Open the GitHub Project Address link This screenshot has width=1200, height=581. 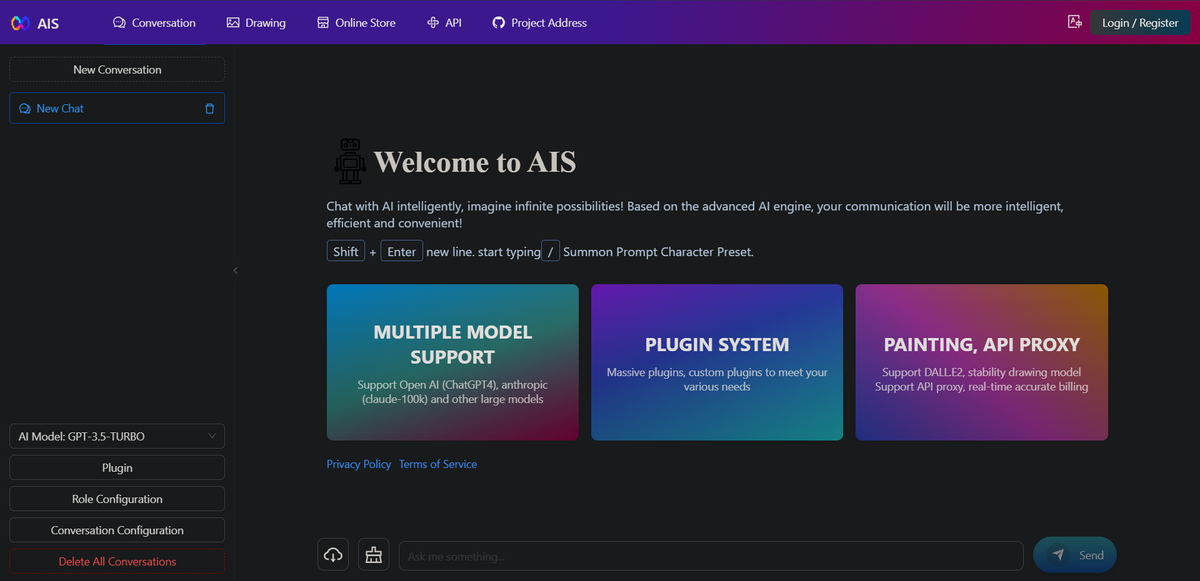coord(539,23)
